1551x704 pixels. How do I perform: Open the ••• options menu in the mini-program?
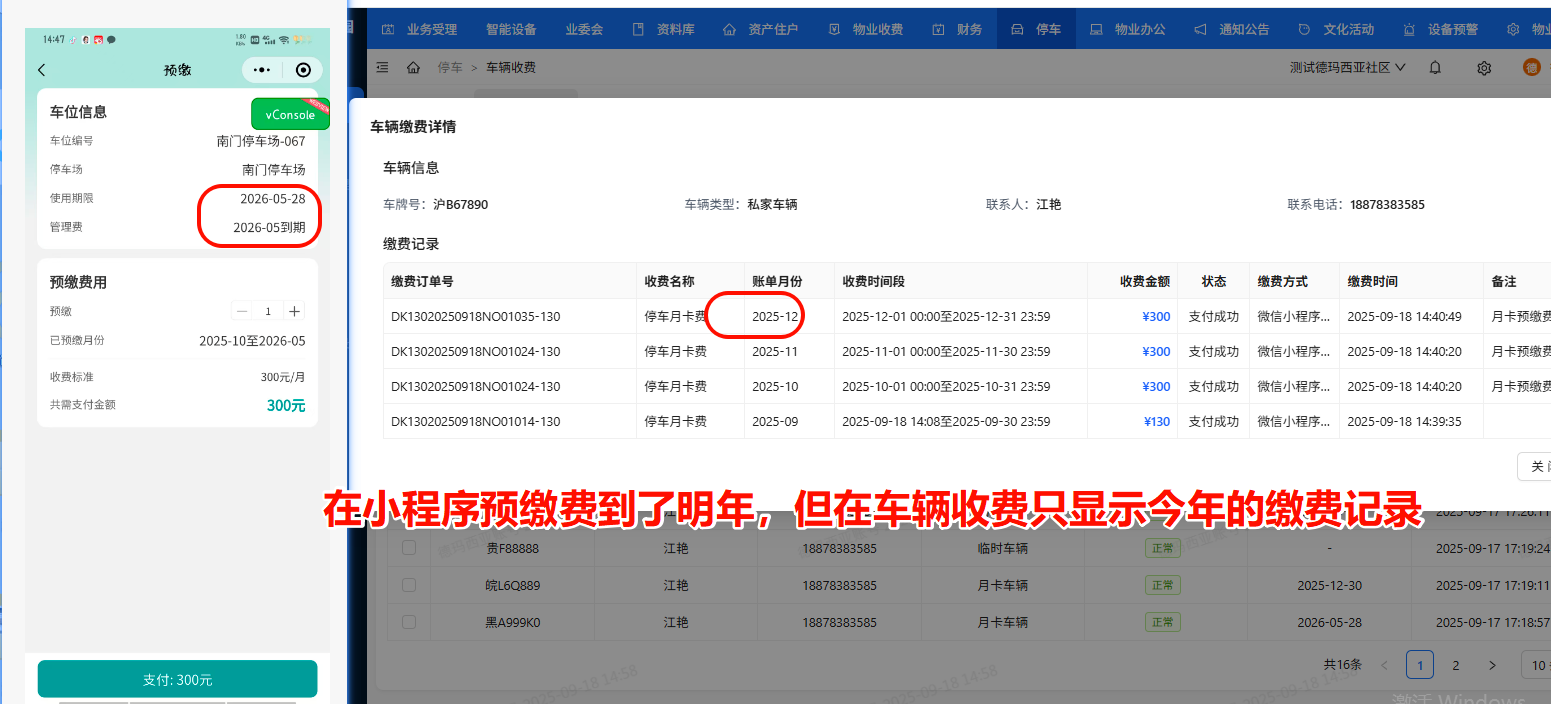pos(261,69)
